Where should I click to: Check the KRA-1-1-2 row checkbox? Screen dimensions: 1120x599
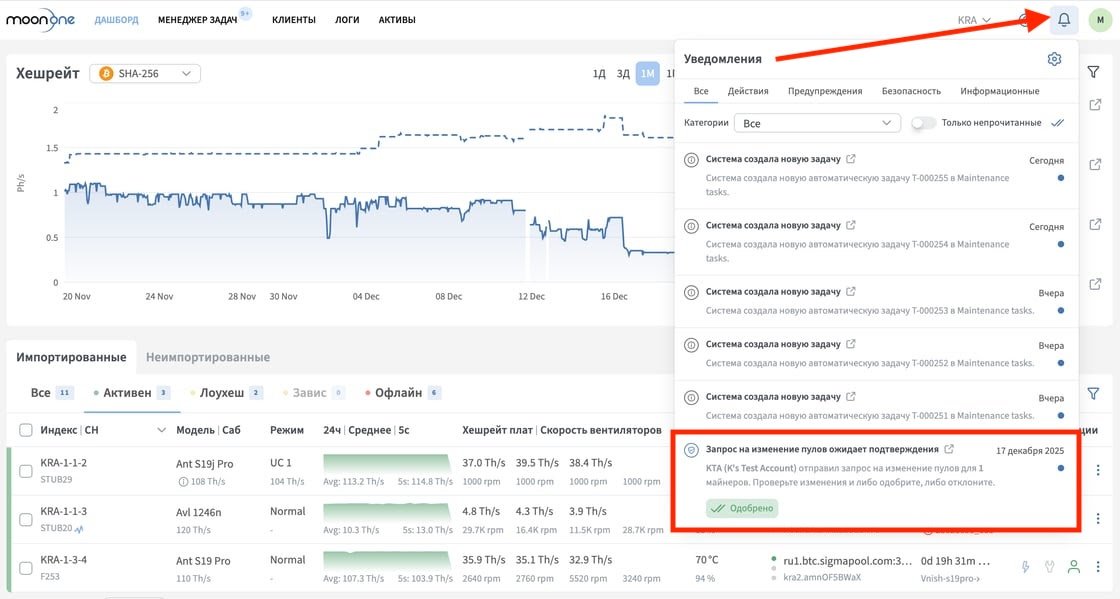[26, 470]
